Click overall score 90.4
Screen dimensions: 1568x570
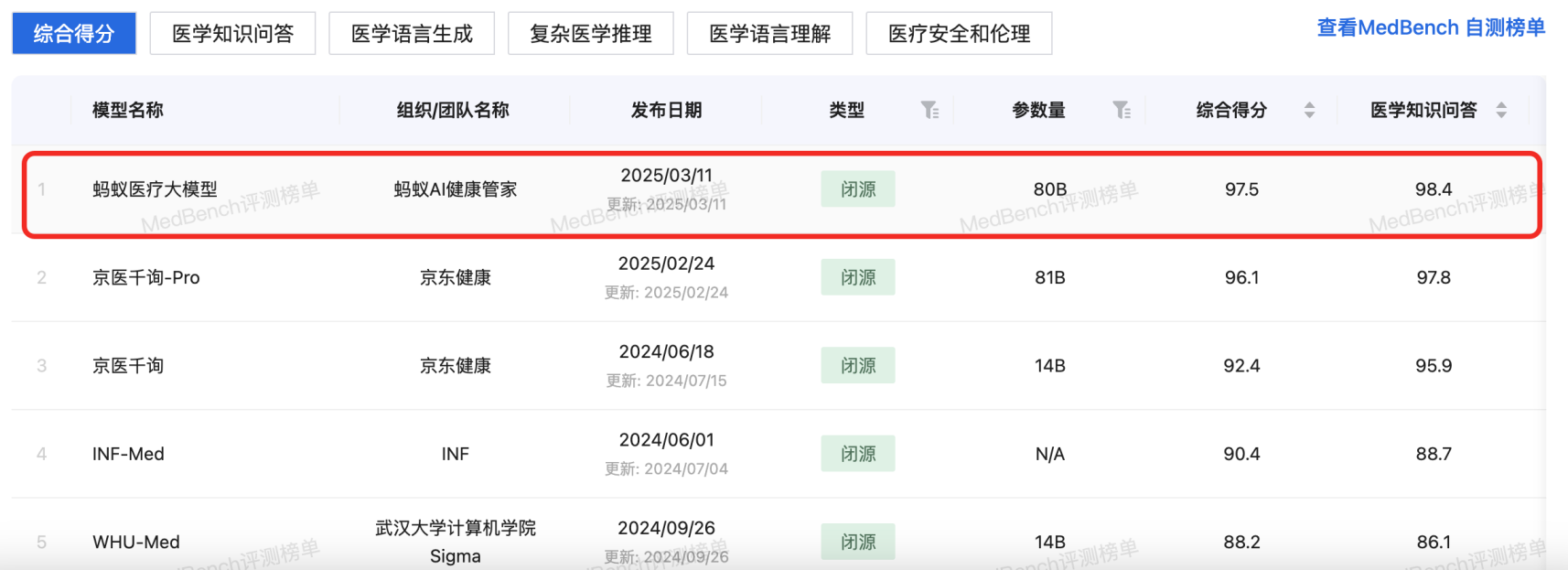point(1241,454)
